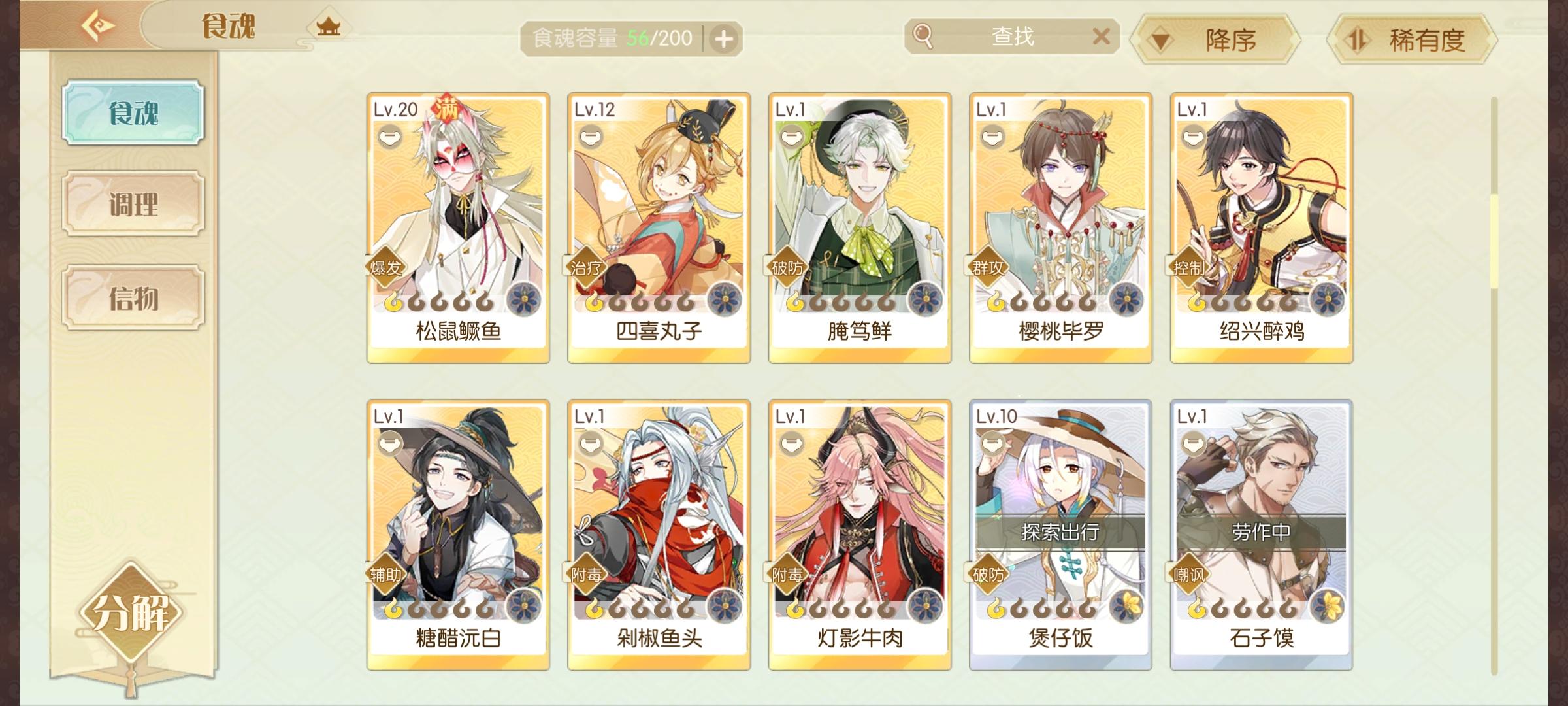Click the 治疗 tag on 四喜丸子

(586, 267)
